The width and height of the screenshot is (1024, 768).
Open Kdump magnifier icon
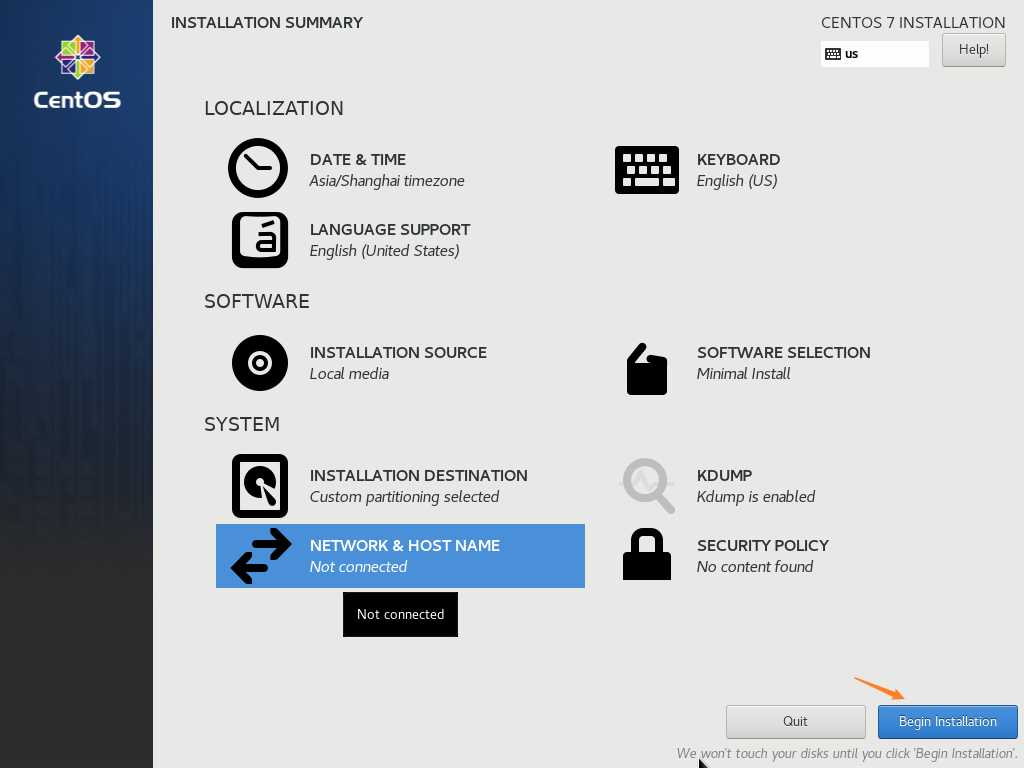pyautogui.click(x=648, y=486)
